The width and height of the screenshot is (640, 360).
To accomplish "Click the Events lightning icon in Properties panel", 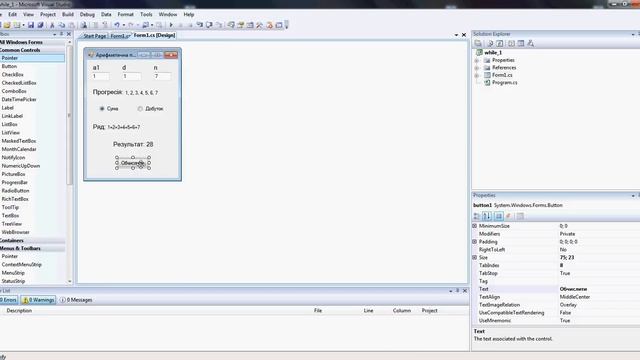I will click(x=509, y=216).
